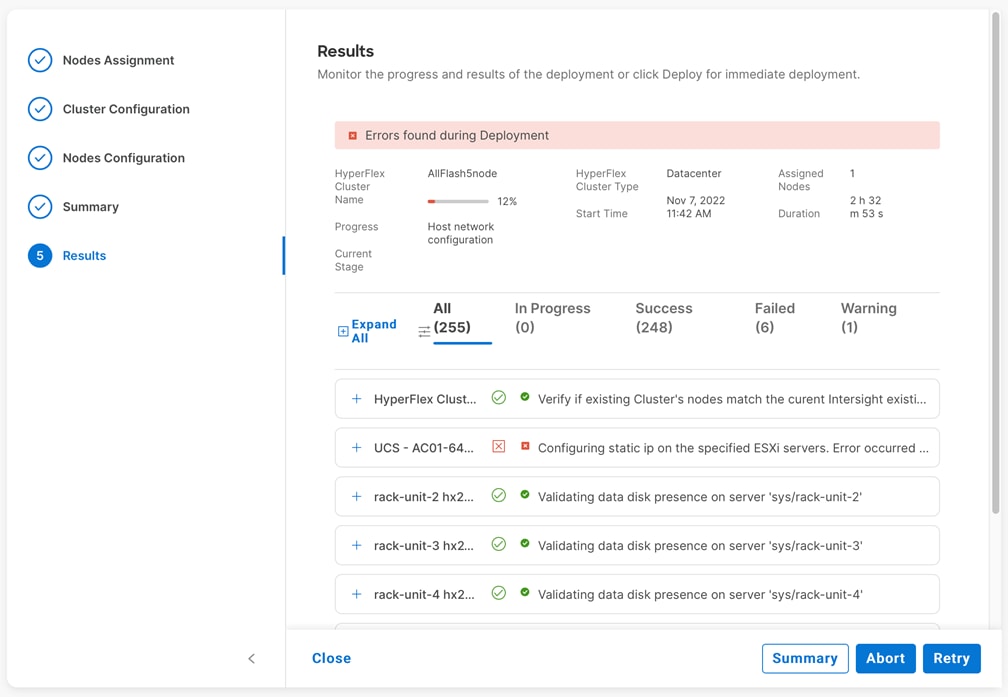Image resolution: width=1008 pixels, height=697 pixels.
Task: Click the Nodes Assignment step checkmark icon
Action: [40, 60]
